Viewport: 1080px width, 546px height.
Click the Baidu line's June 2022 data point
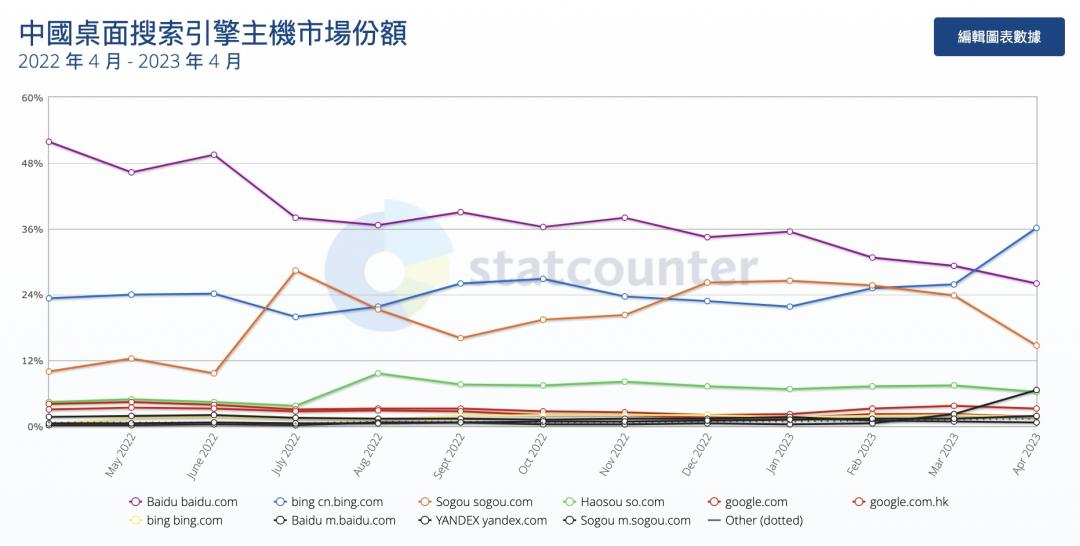[x=213, y=155]
